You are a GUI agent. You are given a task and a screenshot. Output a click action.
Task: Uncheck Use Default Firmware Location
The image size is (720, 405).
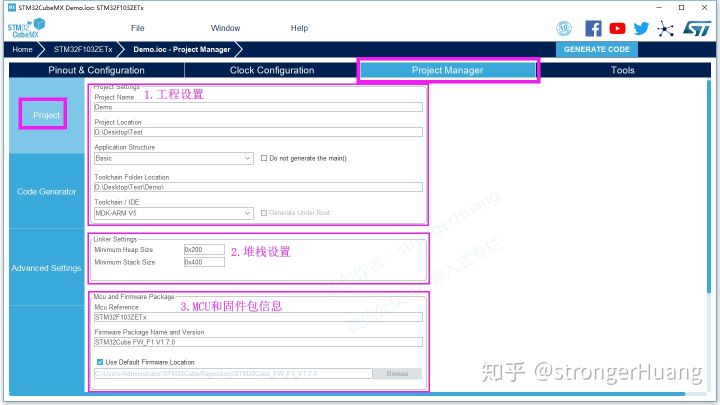click(x=100, y=362)
